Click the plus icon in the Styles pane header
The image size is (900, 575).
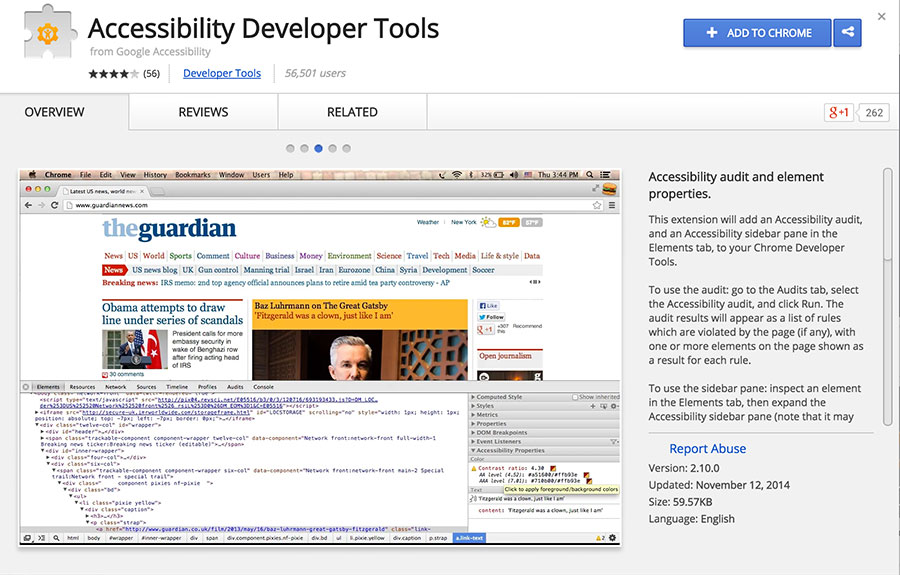[593, 406]
